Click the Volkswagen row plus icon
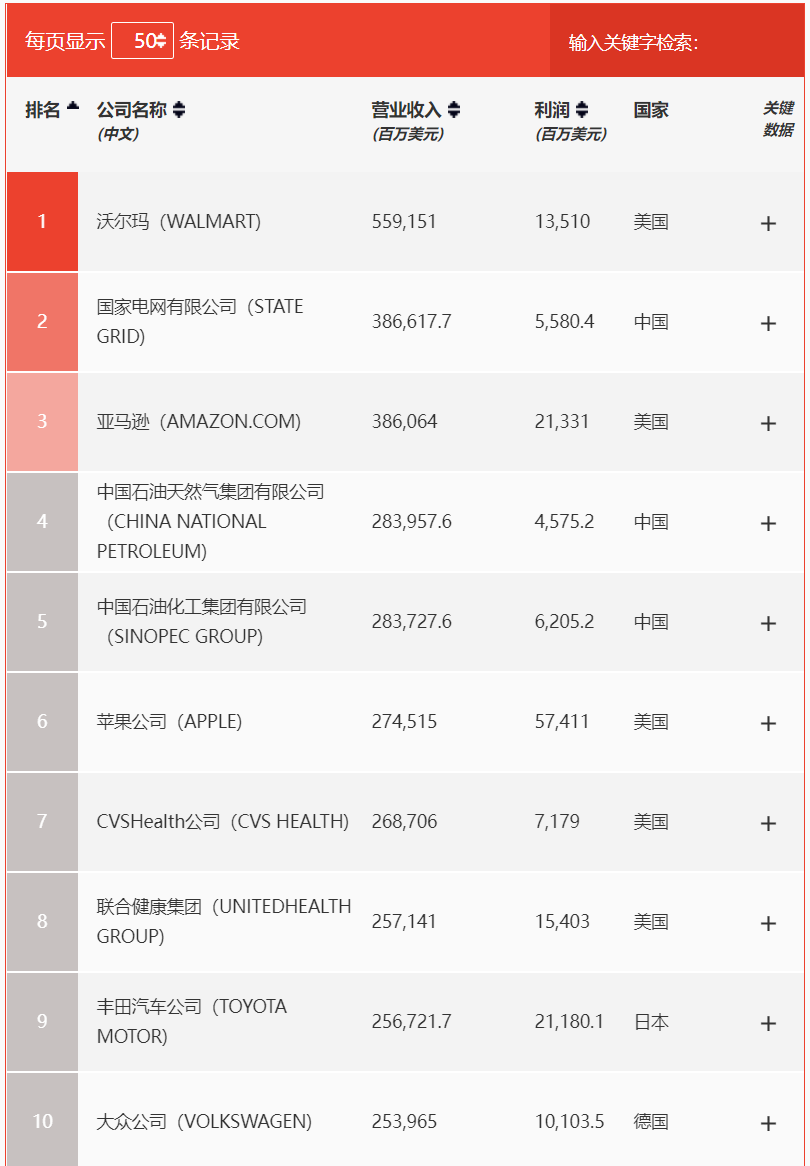This screenshot has width=810, height=1166. [768, 1124]
